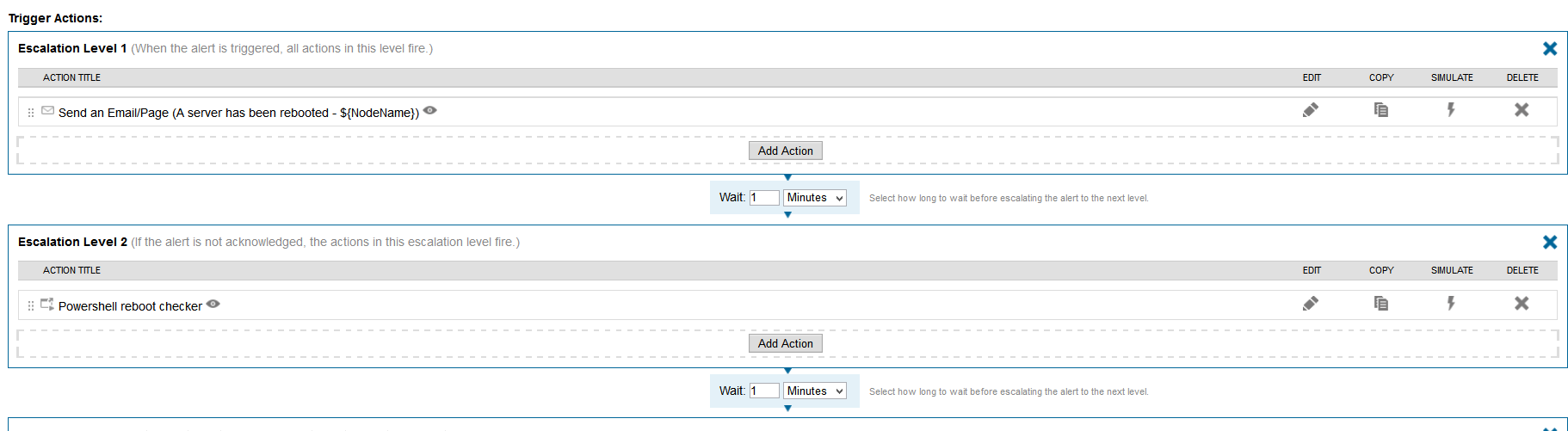
Task: Remove Escalation Level 2 with blue X
Action: tap(1550, 243)
